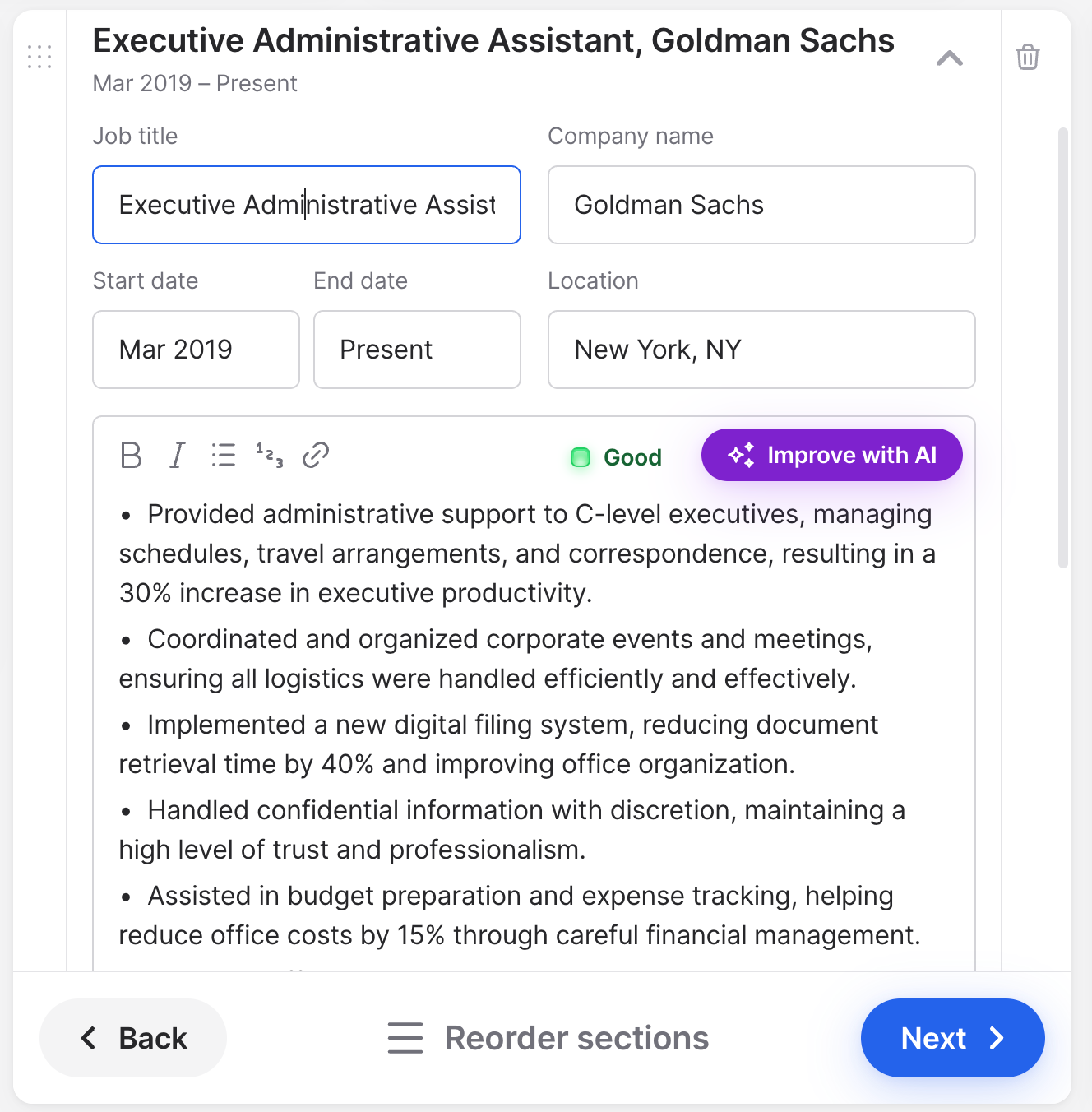
Task: Open the Start date field Mar 2019
Action: [x=196, y=350]
